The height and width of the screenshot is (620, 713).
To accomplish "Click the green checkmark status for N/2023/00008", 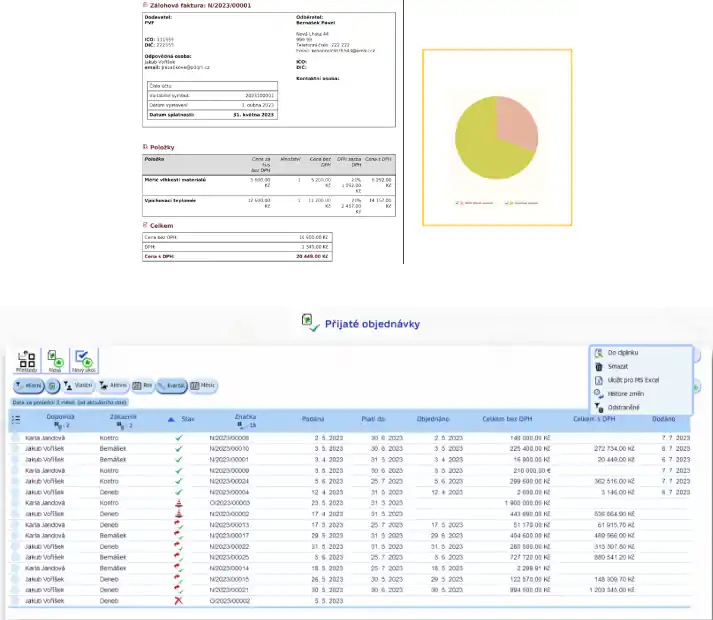I will pos(179,437).
